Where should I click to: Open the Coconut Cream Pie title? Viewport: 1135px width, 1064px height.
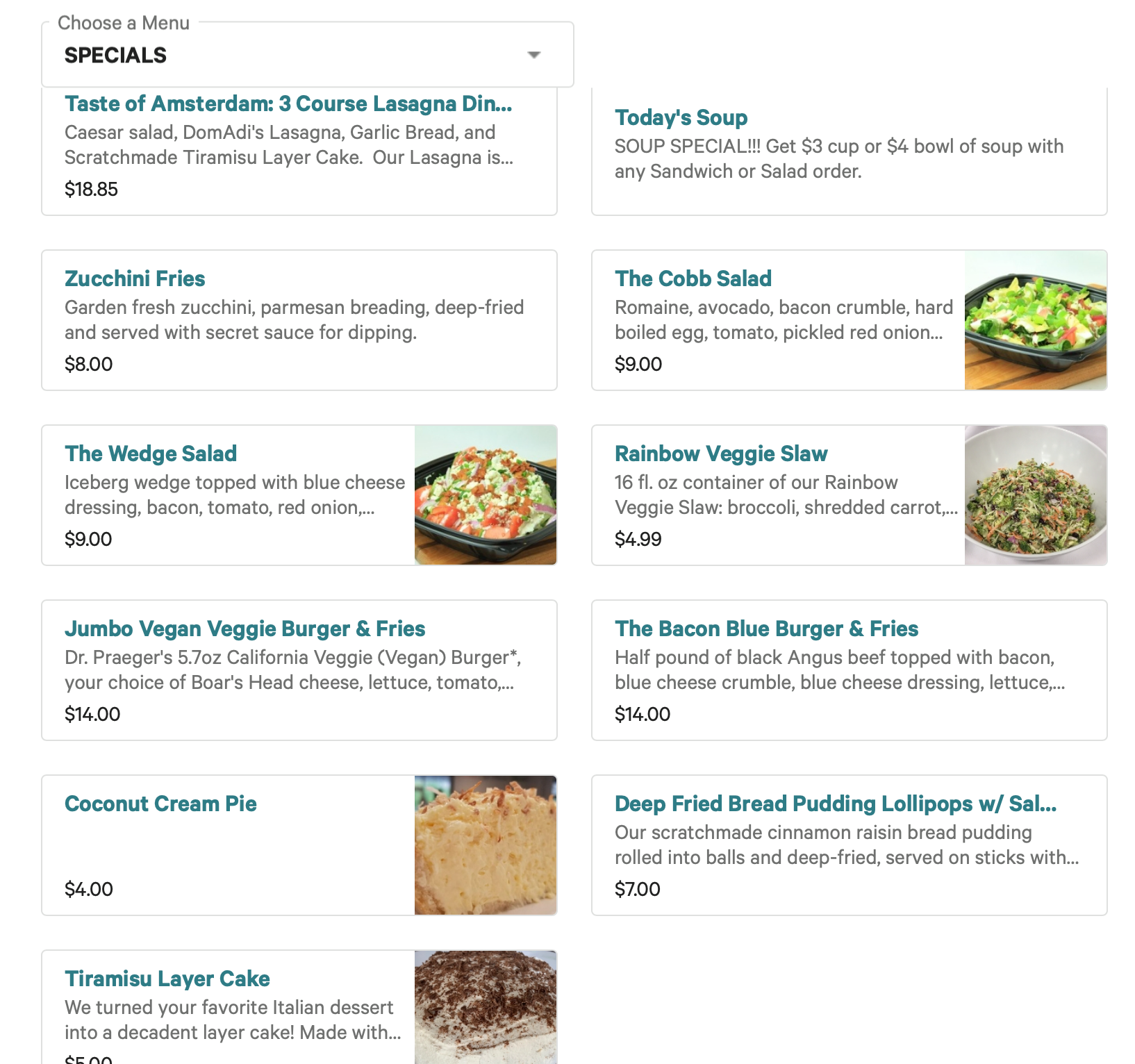point(160,804)
